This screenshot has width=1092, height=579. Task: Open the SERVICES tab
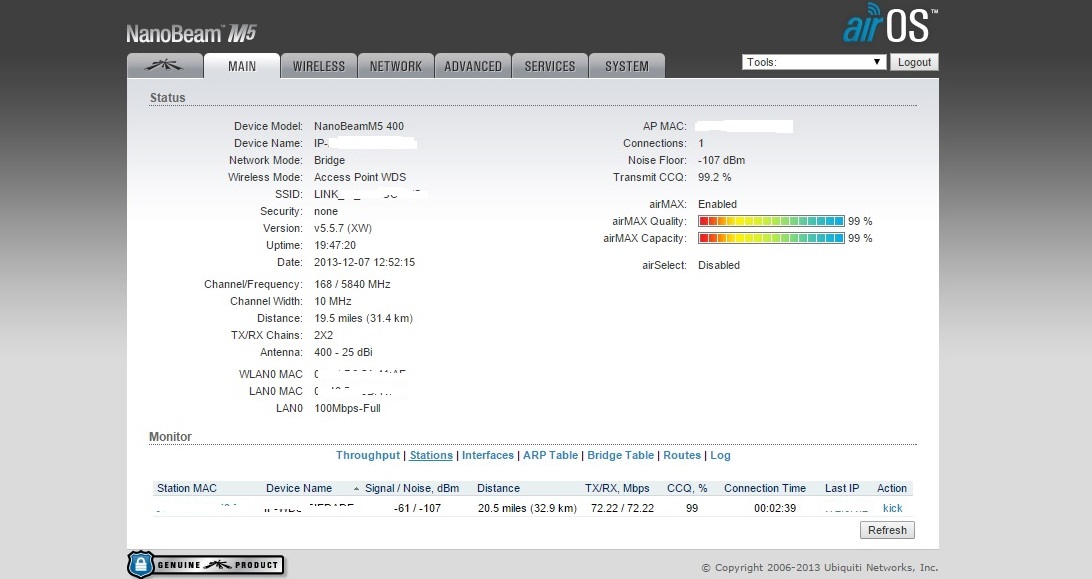click(x=550, y=65)
